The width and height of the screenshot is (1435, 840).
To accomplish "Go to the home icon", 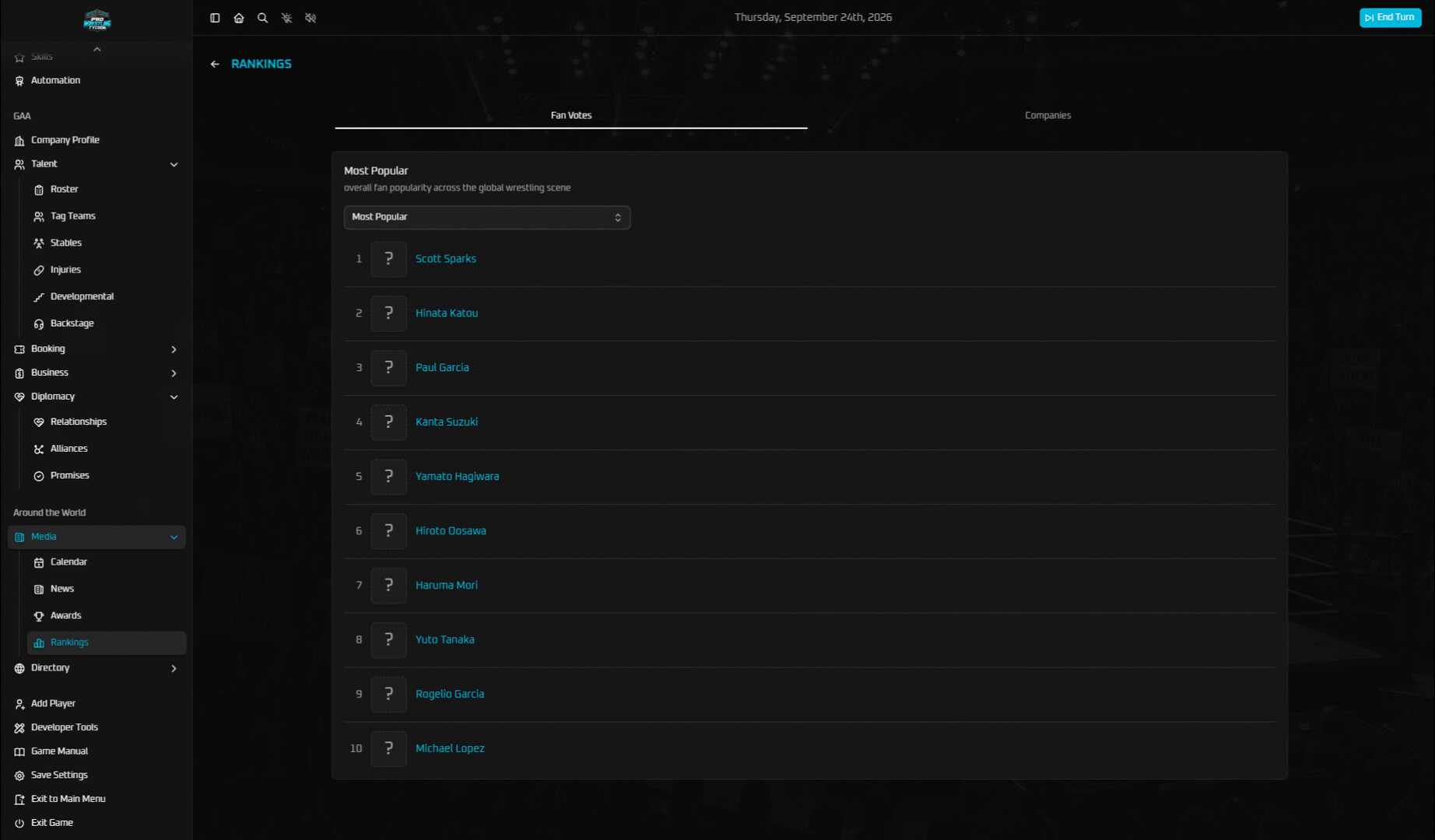I will coord(239,18).
